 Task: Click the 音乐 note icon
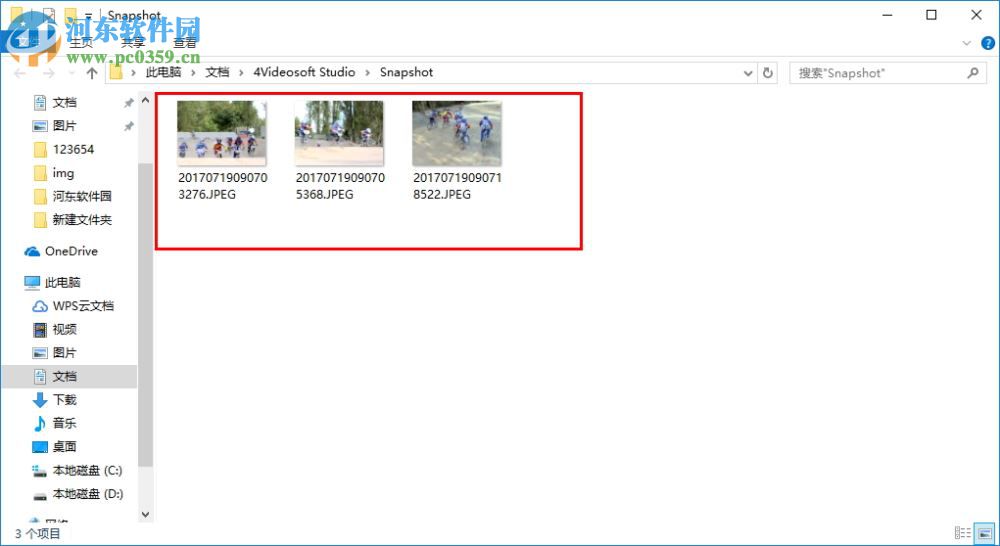[x=40, y=424]
